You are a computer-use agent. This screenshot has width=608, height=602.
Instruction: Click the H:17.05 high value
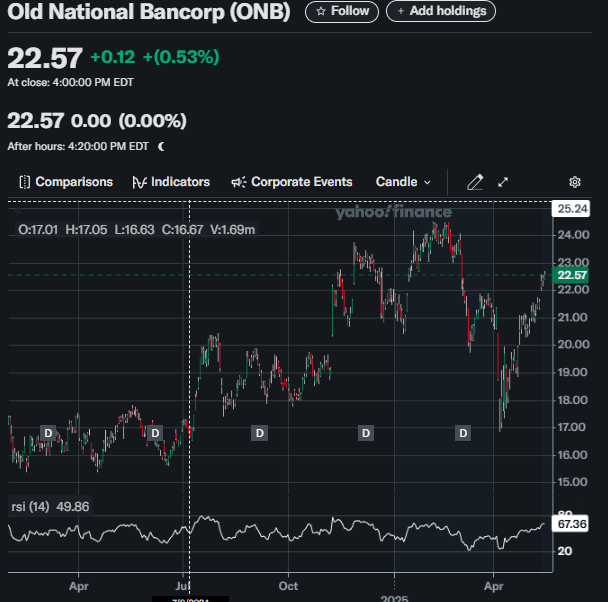click(86, 230)
